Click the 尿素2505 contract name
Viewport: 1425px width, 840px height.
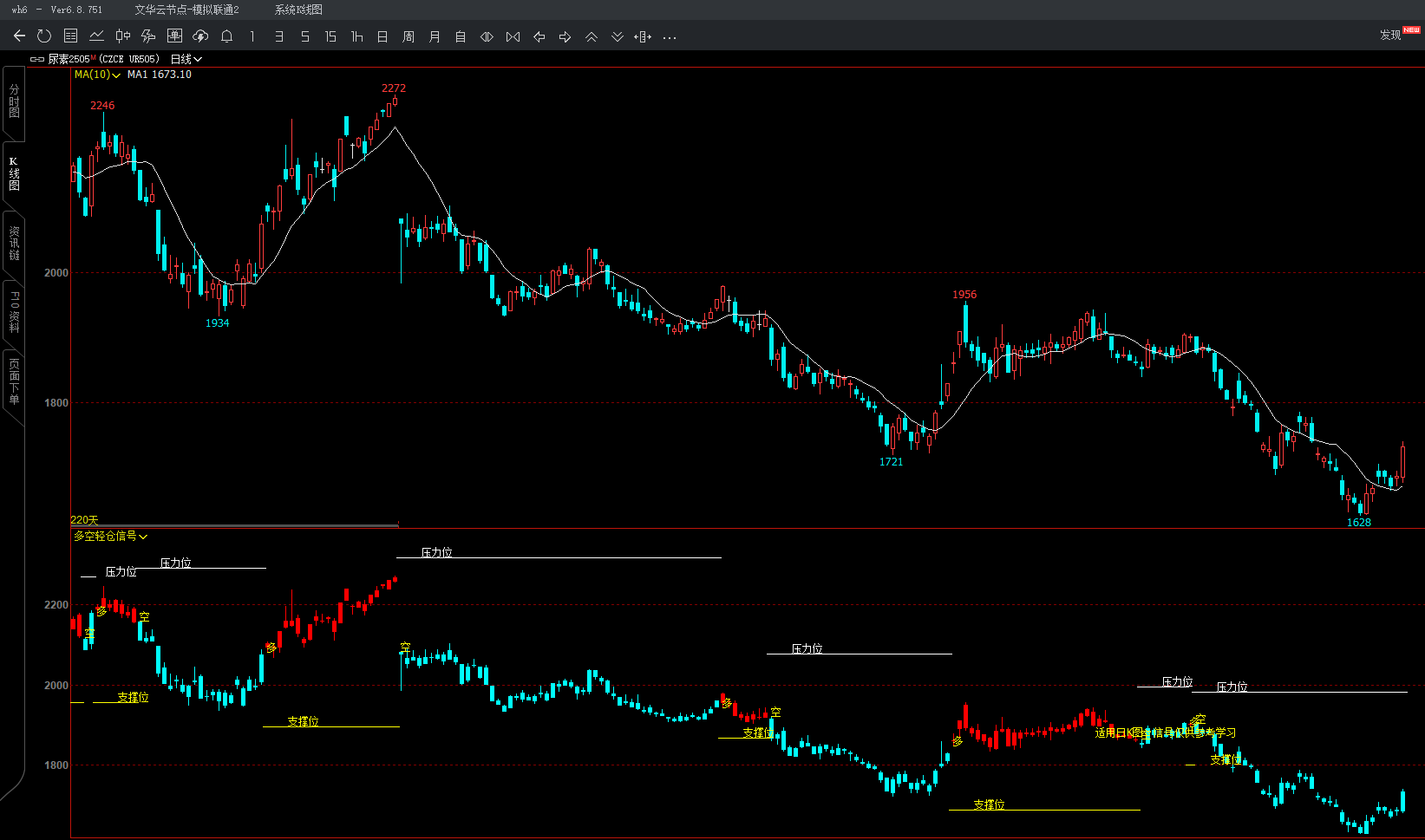point(69,59)
